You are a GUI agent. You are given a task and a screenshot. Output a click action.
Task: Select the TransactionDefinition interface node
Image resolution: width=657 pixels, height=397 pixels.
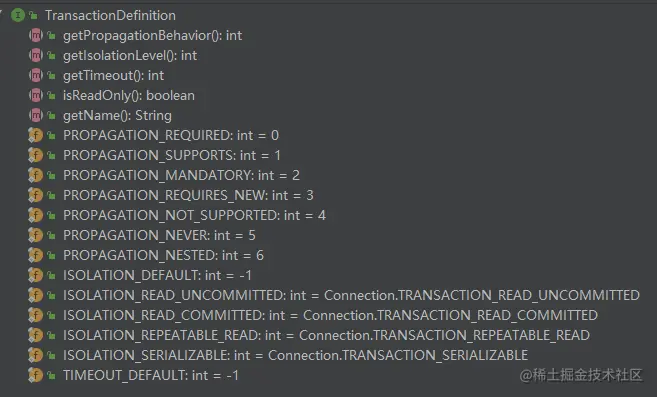tap(111, 16)
